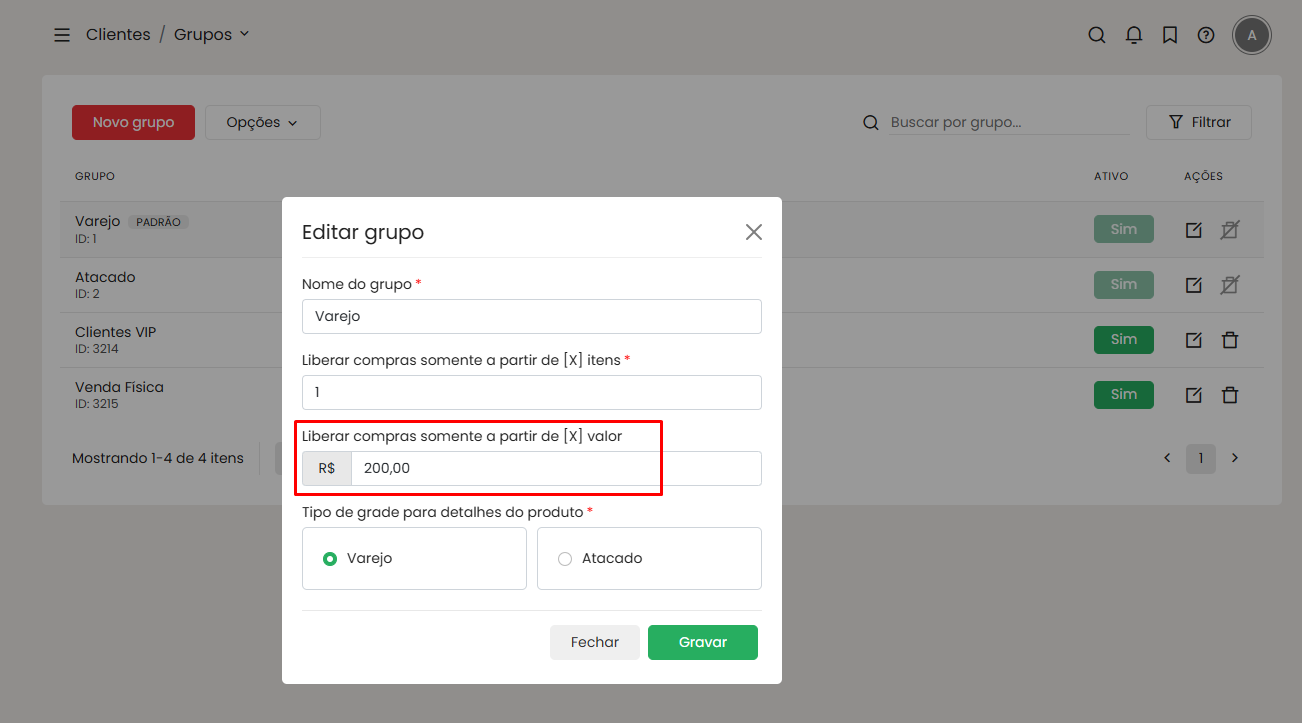The width and height of the screenshot is (1302, 723).
Task: Open the help question mark icon
Action: 1206,35
